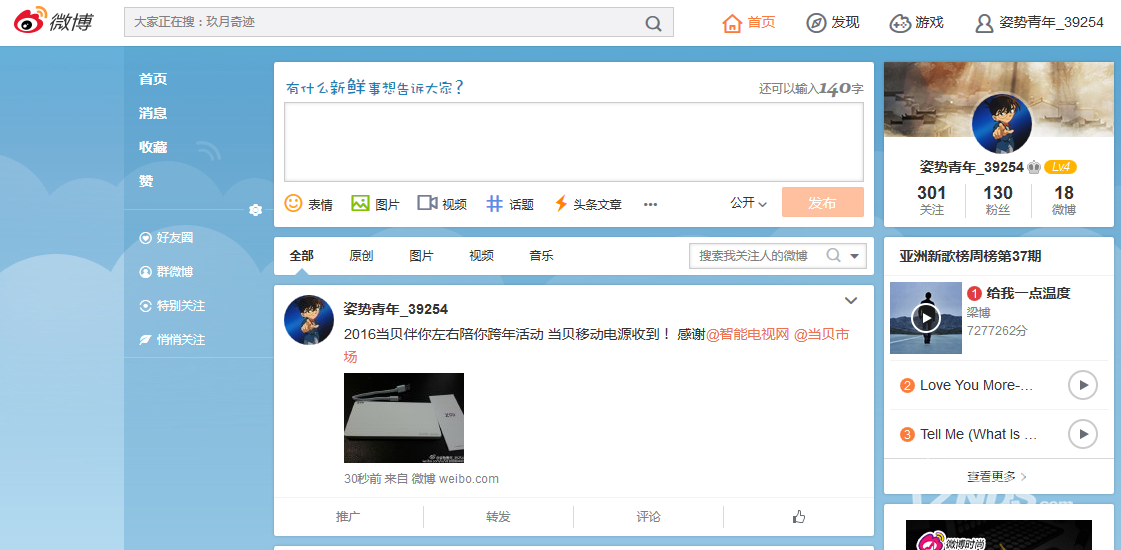The width and height of the screenshot is (1121, 550).
Task: Open the @智能电视网 mention
Action: coord(747,334)
